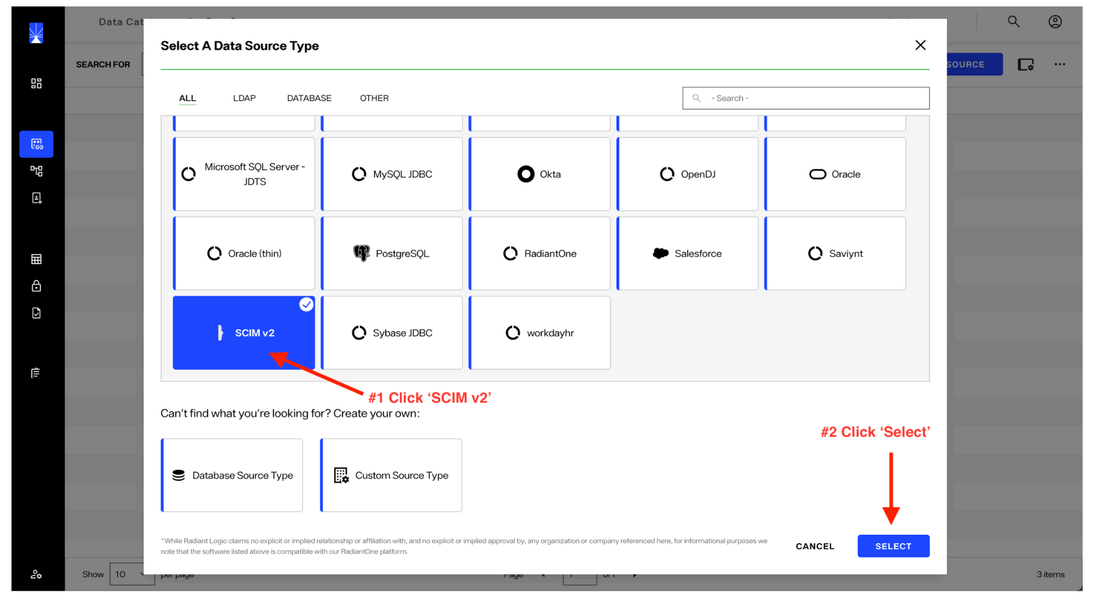Viewport: 1100px width, 603px height.
Task: Choose Microsoft SQL Server - JDTS card
Action: click(x=243, y=174)
